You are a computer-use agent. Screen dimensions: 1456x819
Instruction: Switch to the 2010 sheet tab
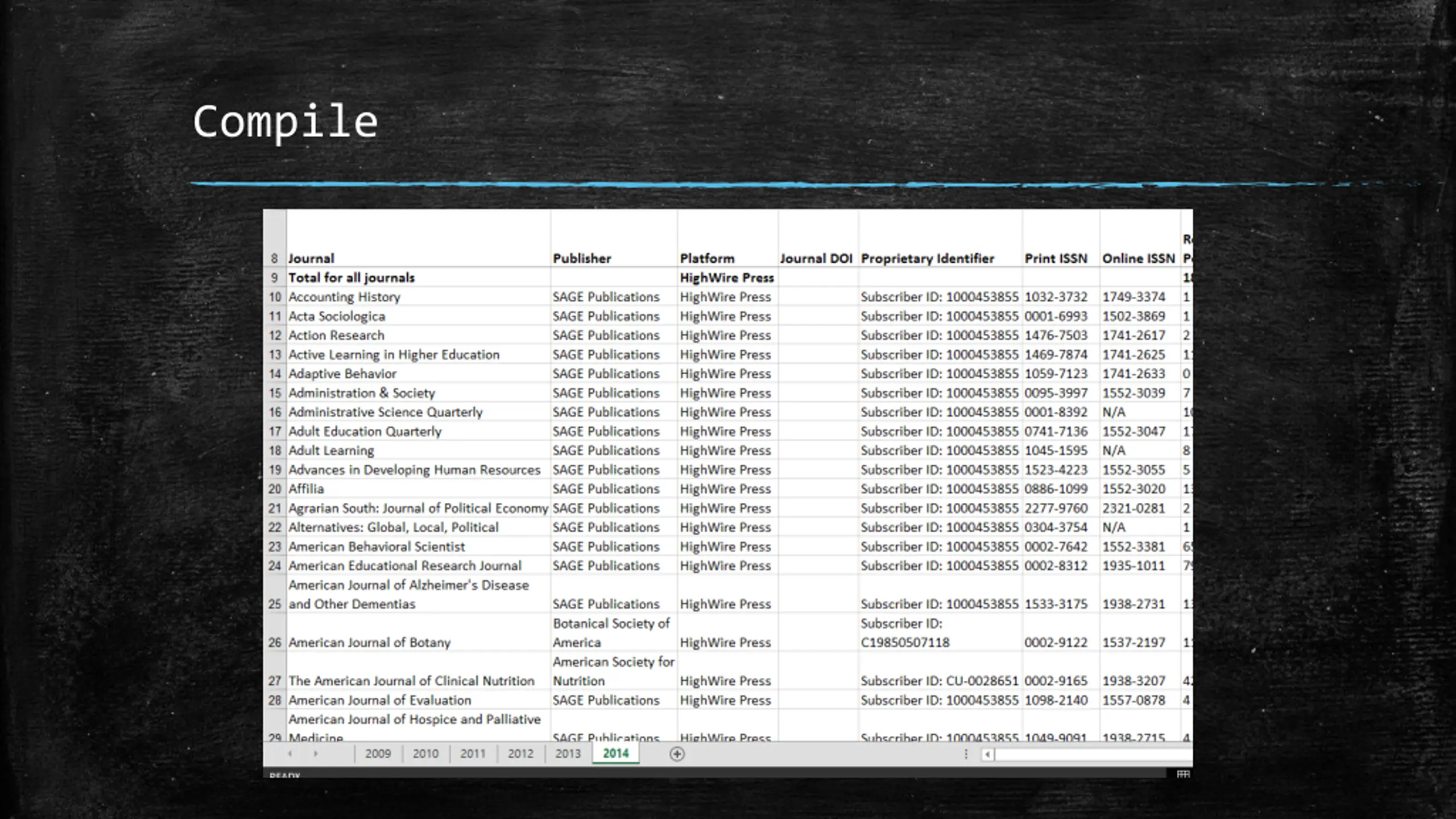(425, 754)
